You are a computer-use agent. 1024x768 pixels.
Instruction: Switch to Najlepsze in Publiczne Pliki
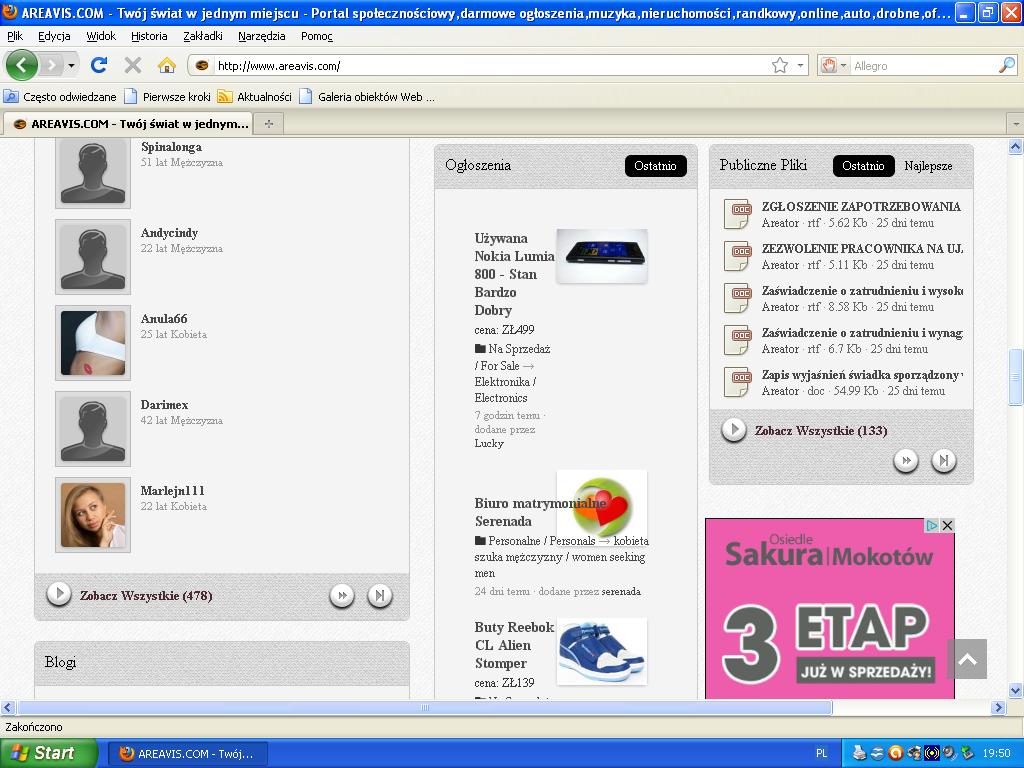928,166
